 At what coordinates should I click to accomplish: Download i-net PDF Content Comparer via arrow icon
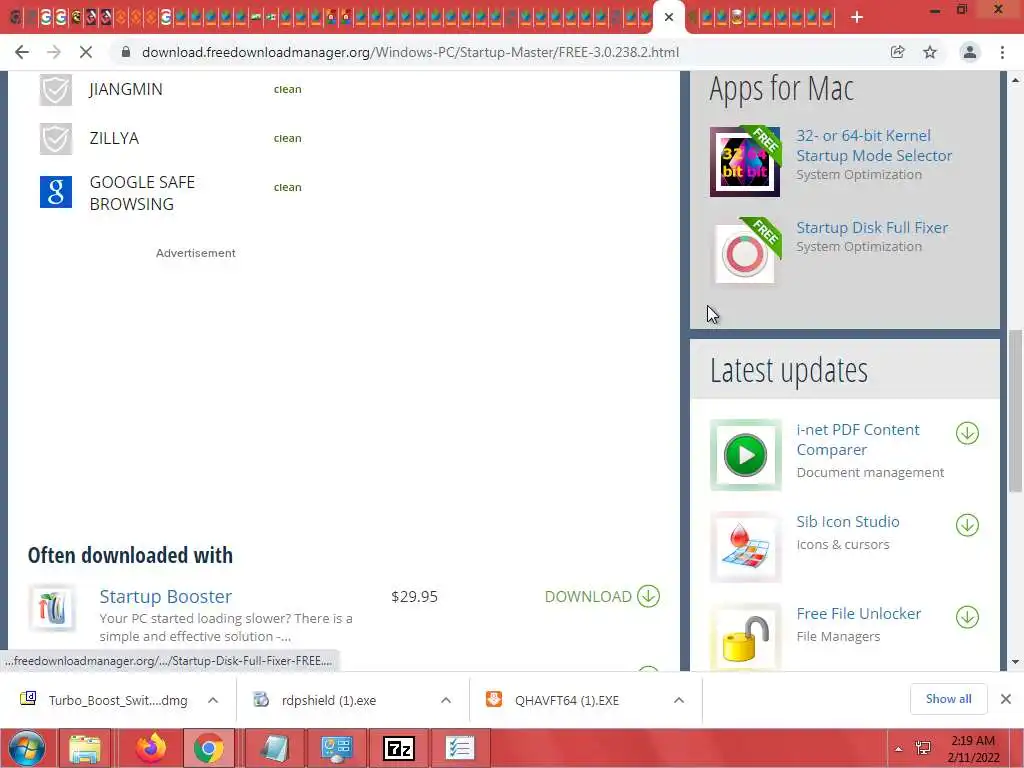click(967, 433)
